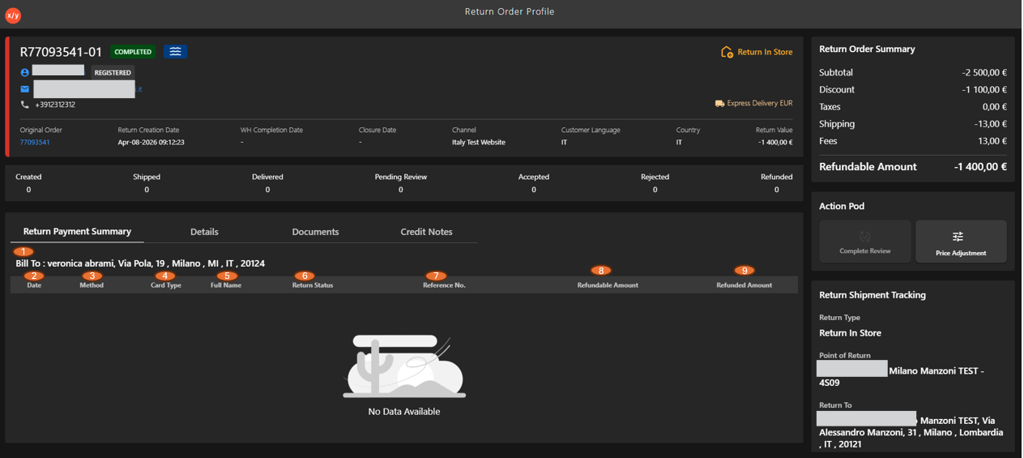
Task: Click the Italy Test Website channel value
Action: tap(479, 142)
